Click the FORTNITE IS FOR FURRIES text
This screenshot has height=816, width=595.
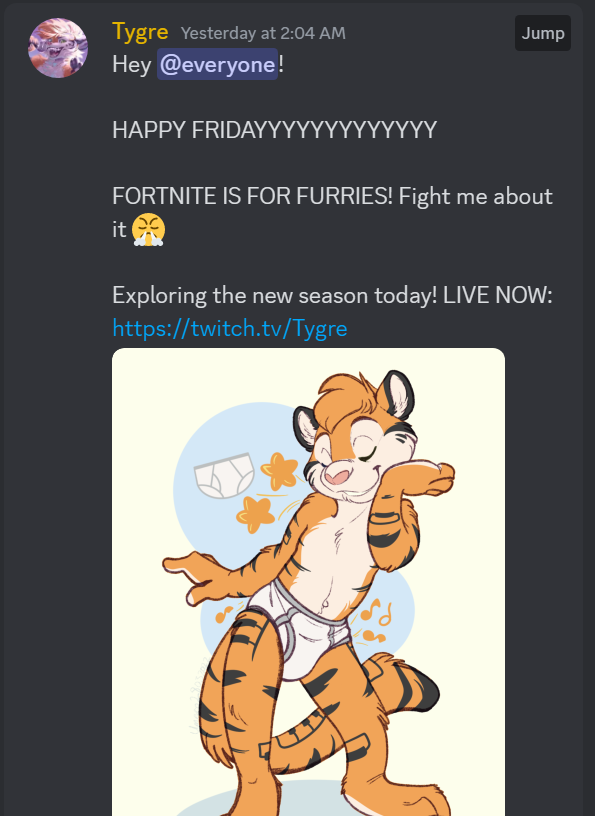coord(252,197)
